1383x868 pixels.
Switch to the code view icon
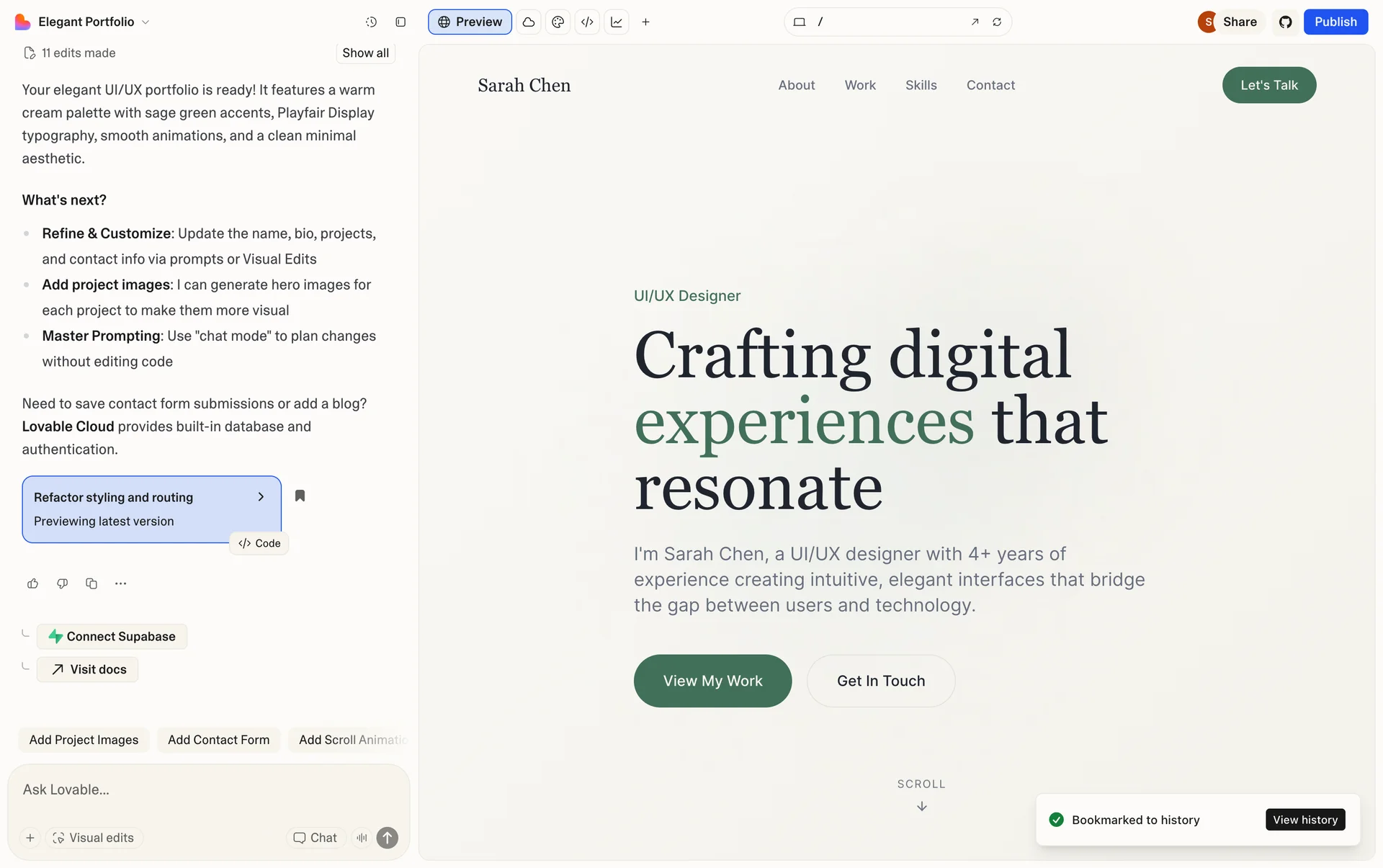tap(587, 22)
